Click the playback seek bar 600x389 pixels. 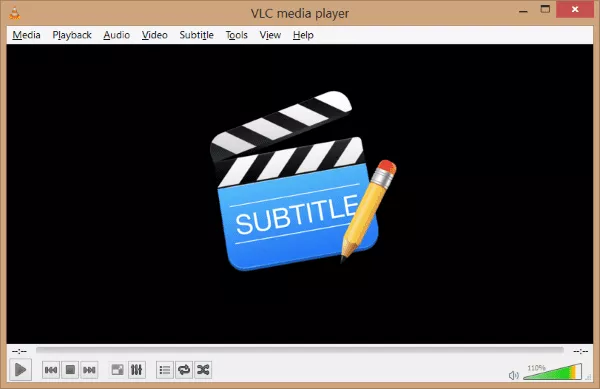point(300,350)
